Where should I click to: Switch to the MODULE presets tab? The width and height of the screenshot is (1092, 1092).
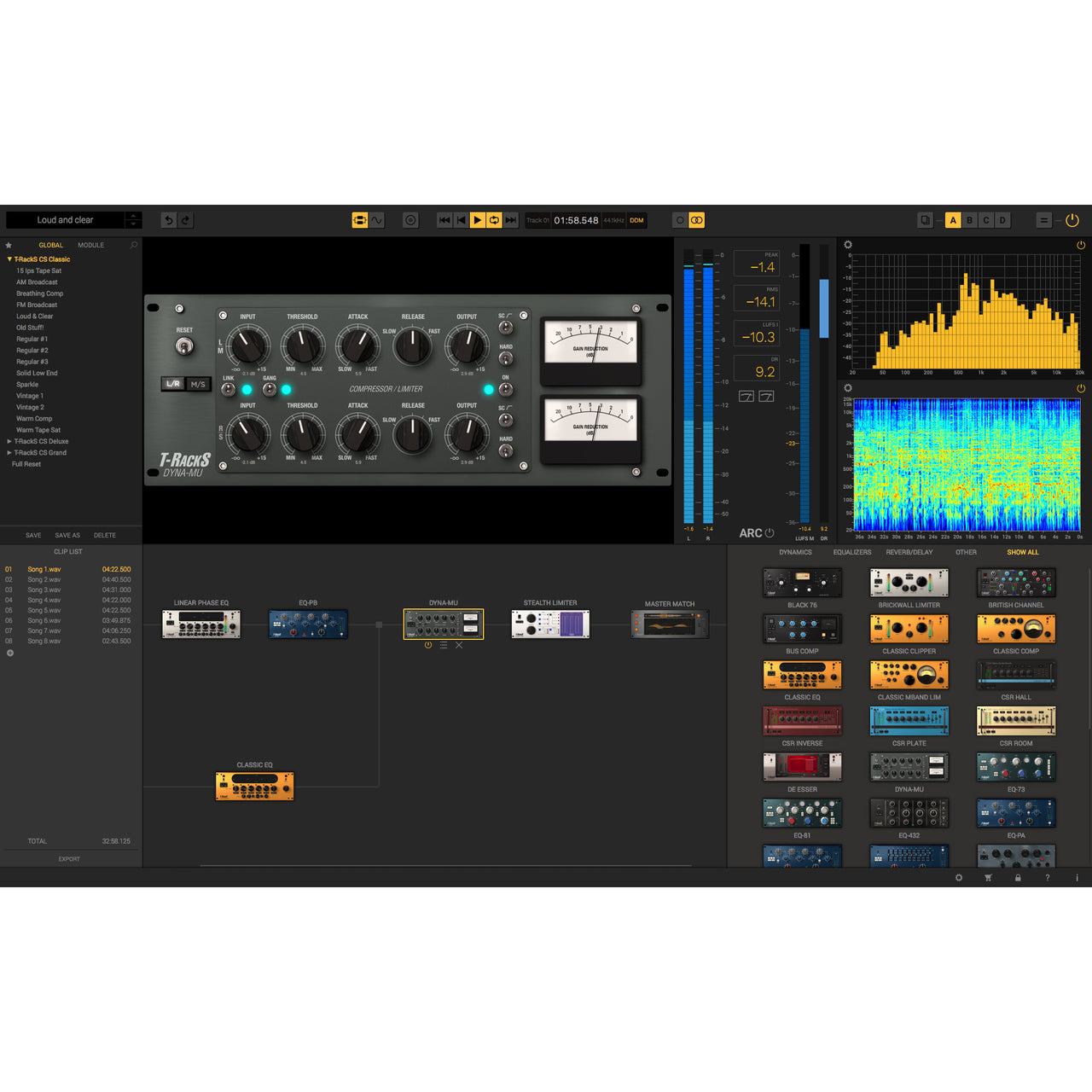[90, 246]
